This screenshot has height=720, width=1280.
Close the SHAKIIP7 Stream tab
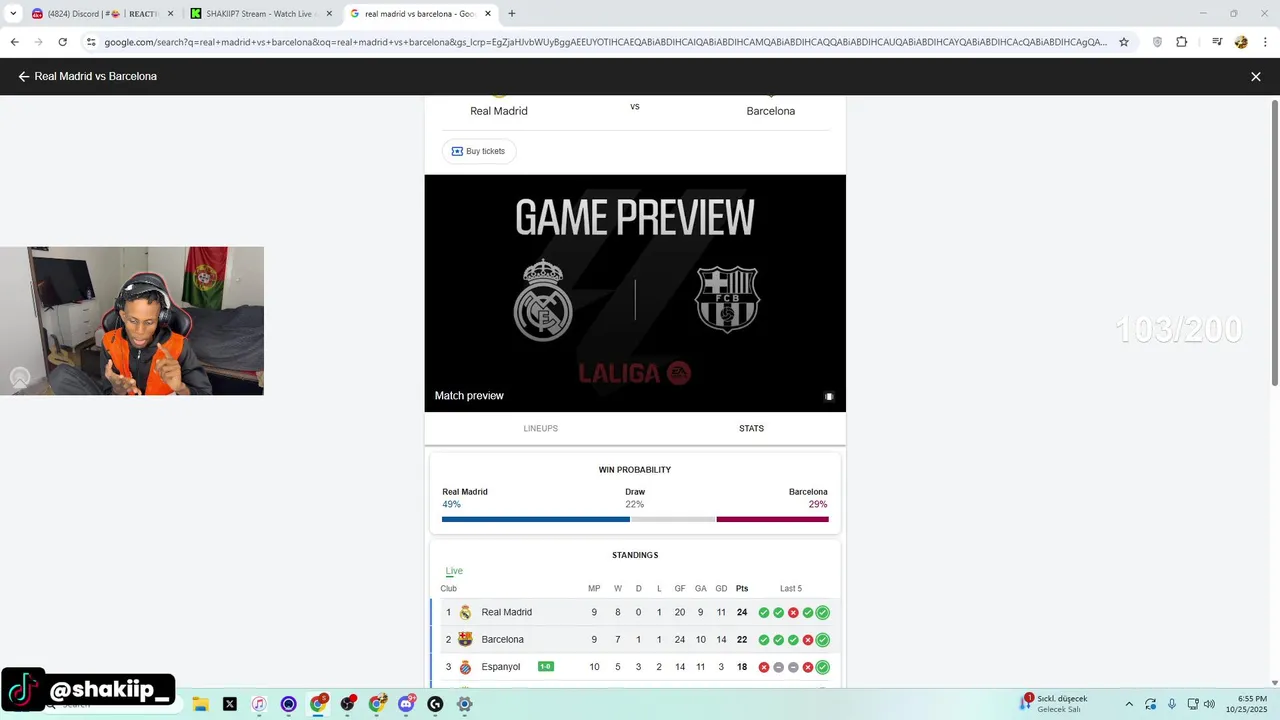(327, 14)
